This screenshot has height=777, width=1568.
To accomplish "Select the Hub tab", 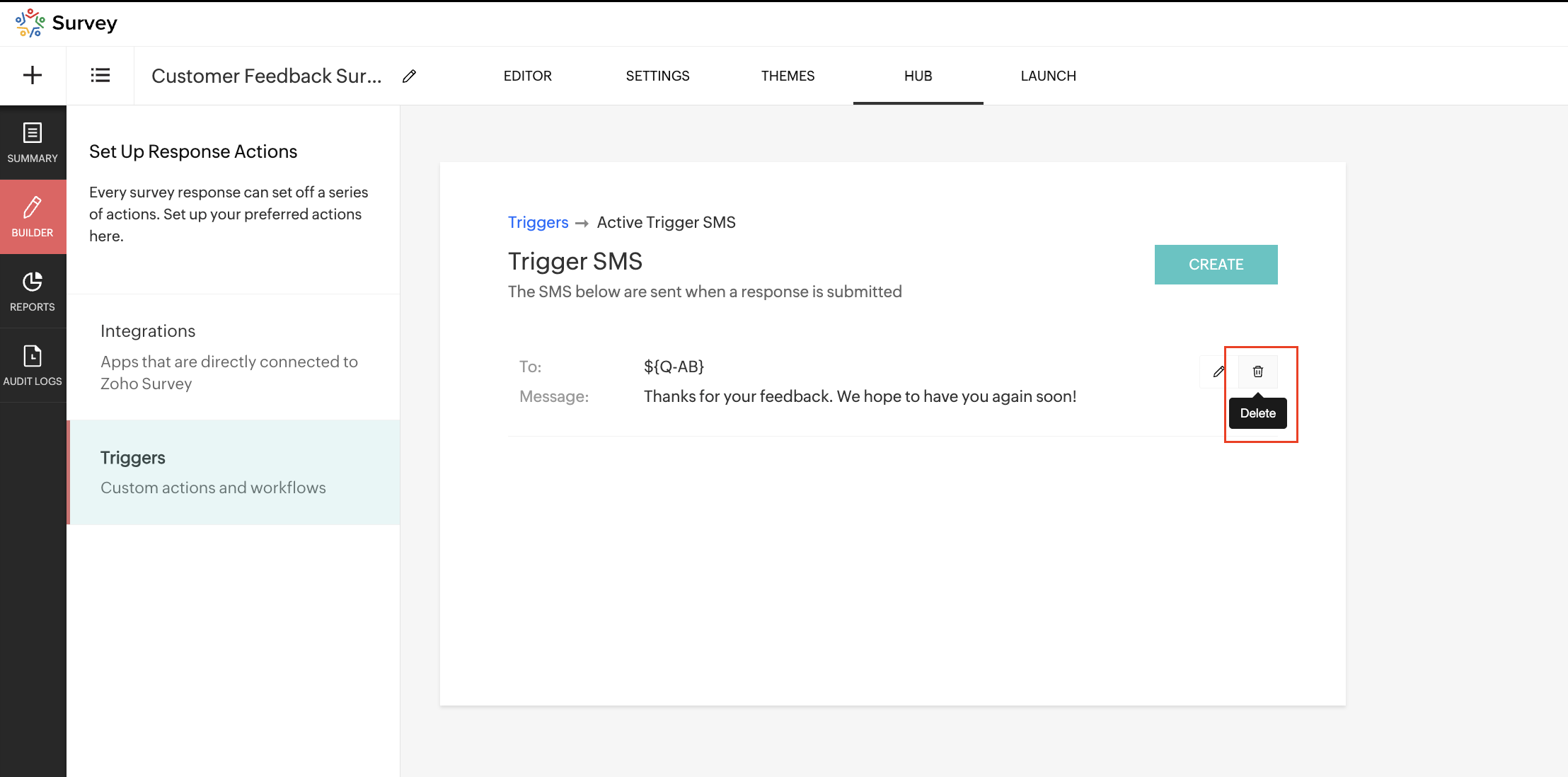I will click(918, 76).
